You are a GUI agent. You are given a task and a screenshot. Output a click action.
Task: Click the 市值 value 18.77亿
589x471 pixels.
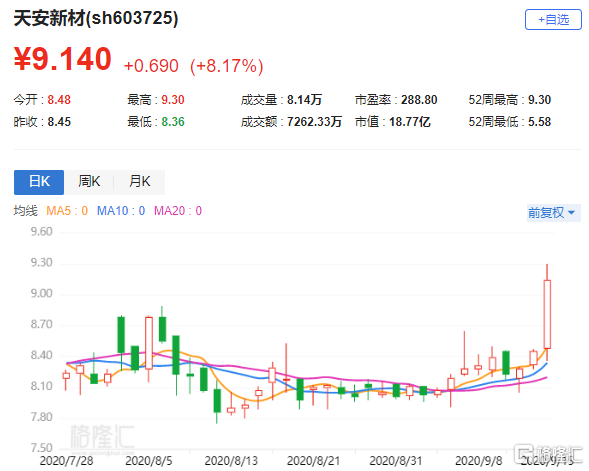[409, 122]
